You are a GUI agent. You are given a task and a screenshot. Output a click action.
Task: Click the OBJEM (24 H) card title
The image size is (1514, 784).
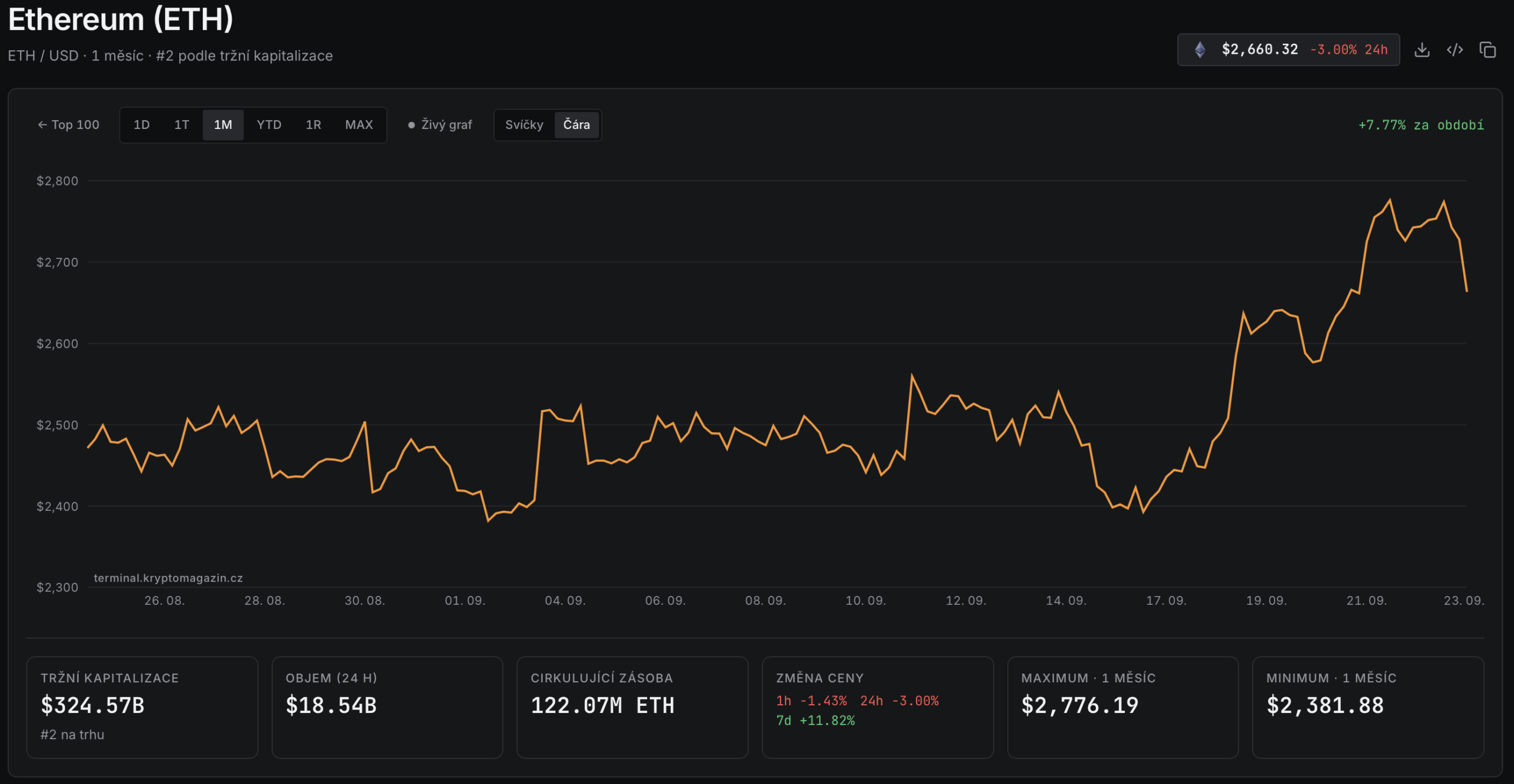coord(331,678)
